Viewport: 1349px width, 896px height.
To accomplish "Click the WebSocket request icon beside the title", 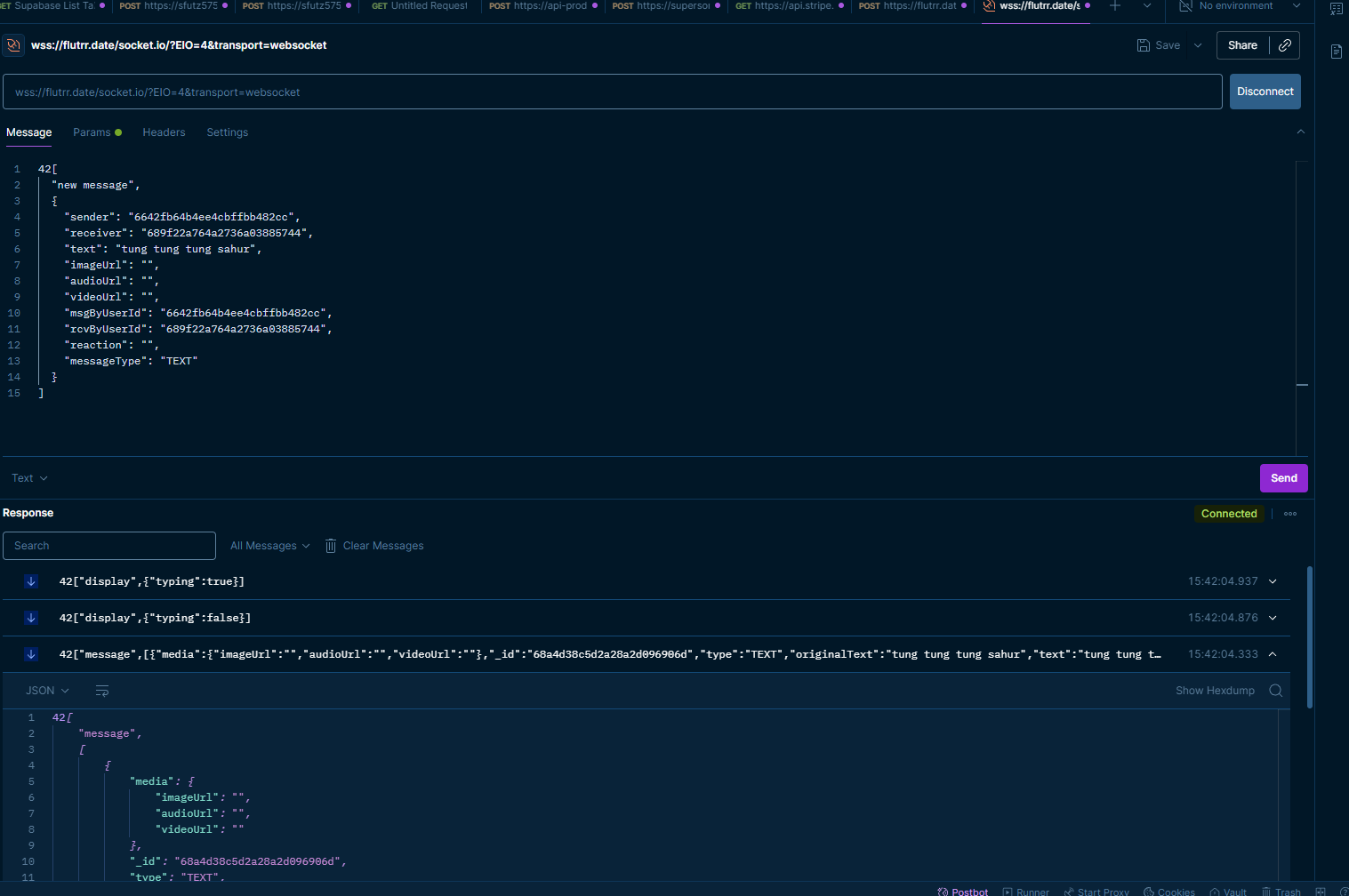I will (13, 45).
